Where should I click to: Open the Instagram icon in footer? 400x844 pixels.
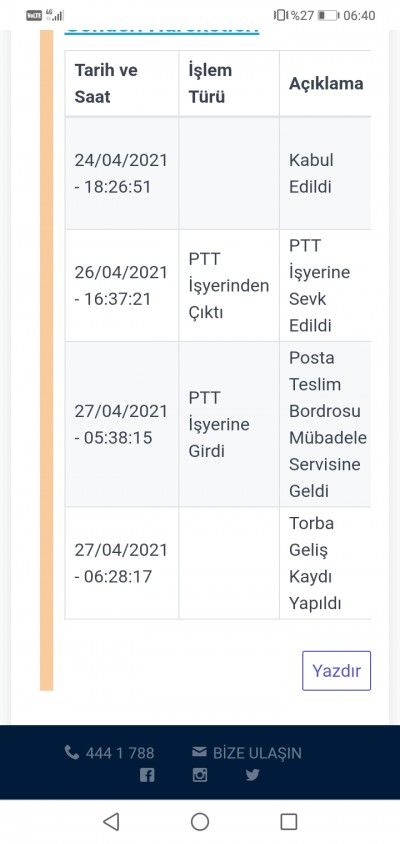(200, 775)
